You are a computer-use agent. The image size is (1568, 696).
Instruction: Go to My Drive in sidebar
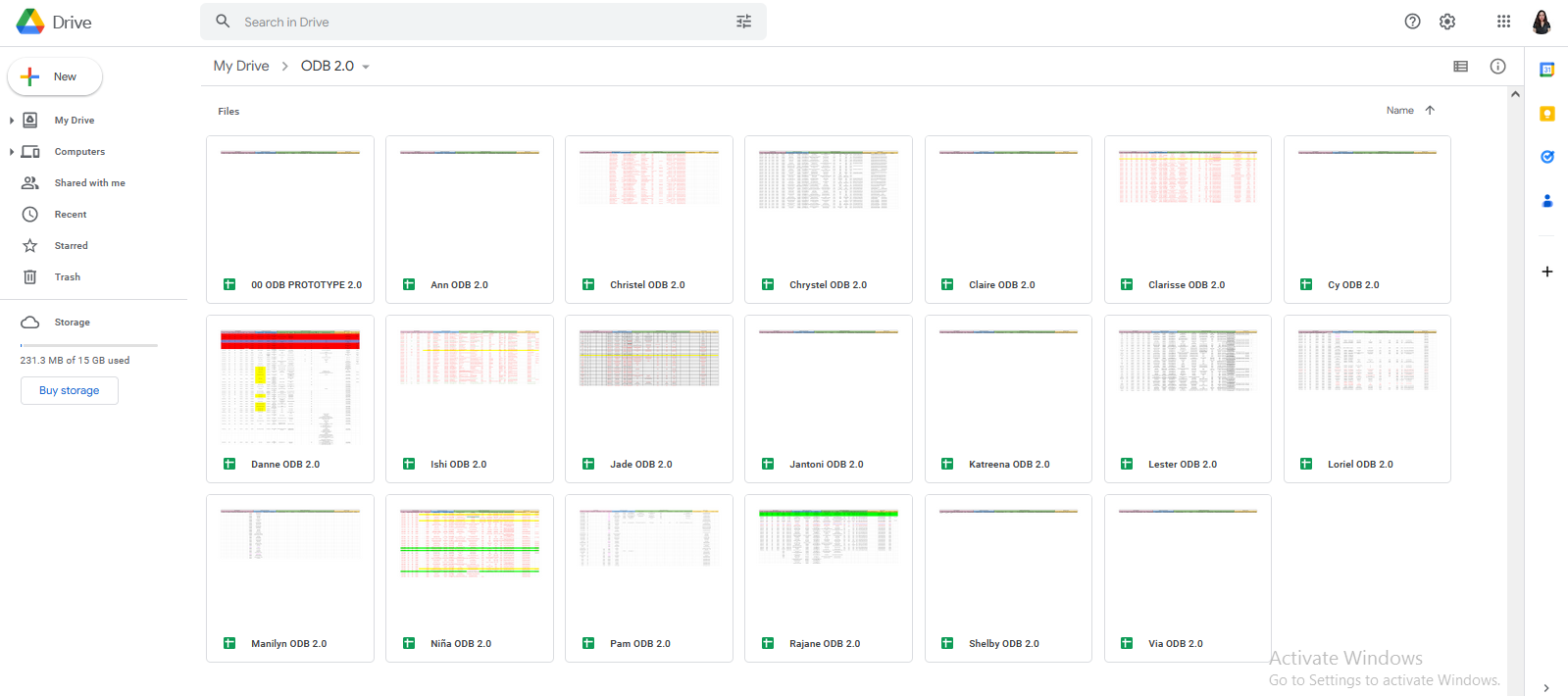coord(75,121)
